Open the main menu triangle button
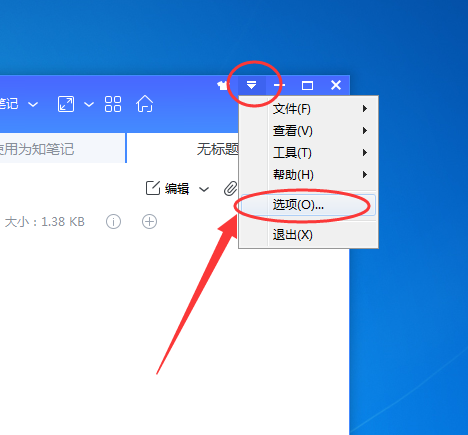The height and width of the screenshot is (435, 468). pyautogui.click(x=252, y=85)
